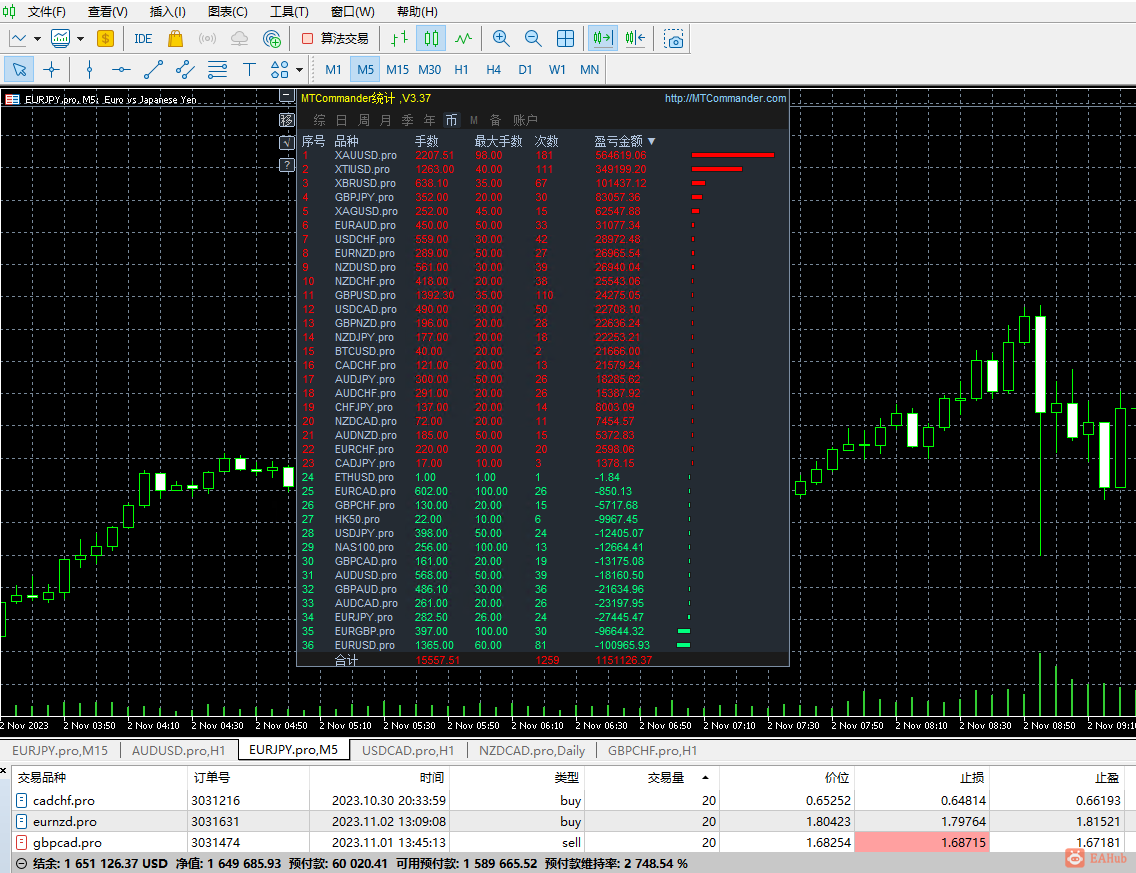Open the shapes objects tool
The width and height of the screenshot is (1136, 873).
pos(280,70)
